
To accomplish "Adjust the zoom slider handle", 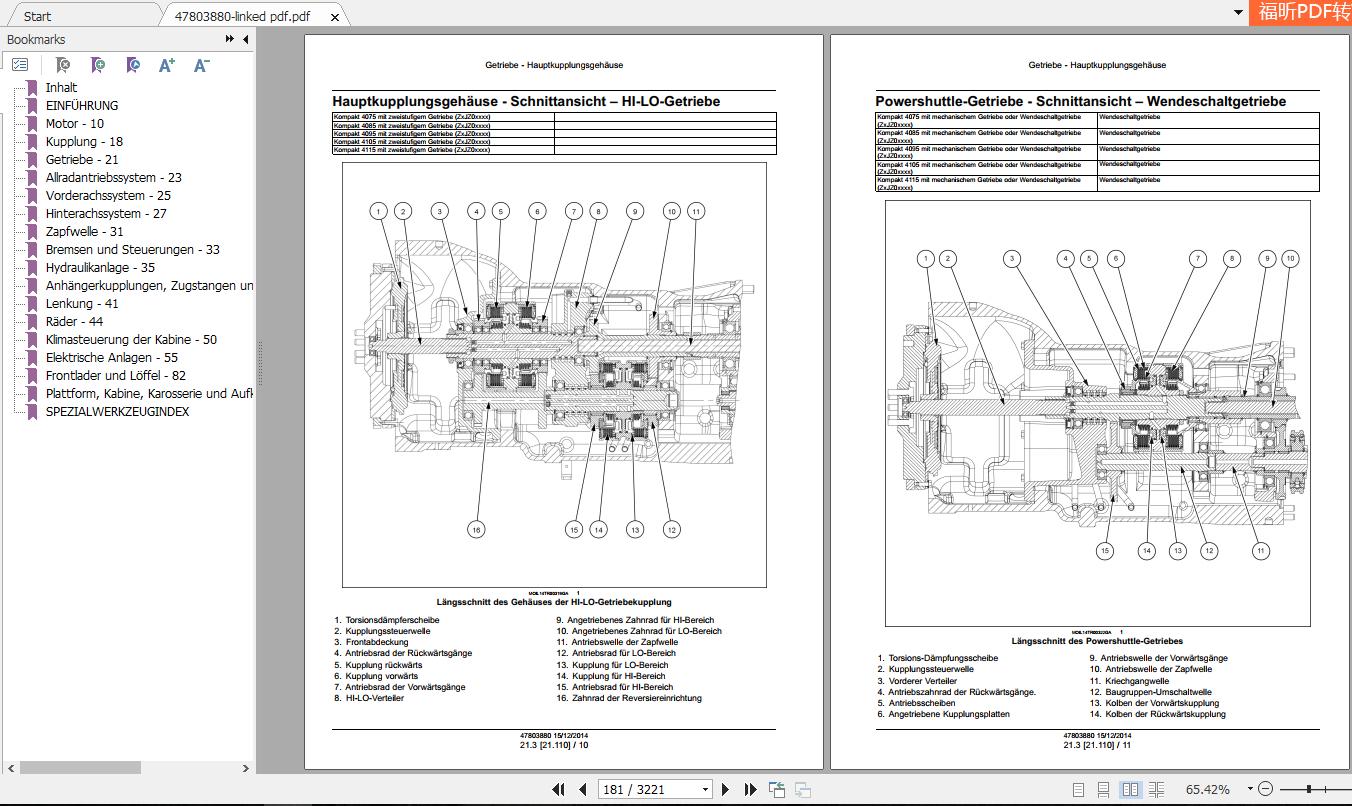I will pyautogui.click(x=1308, y=789).
